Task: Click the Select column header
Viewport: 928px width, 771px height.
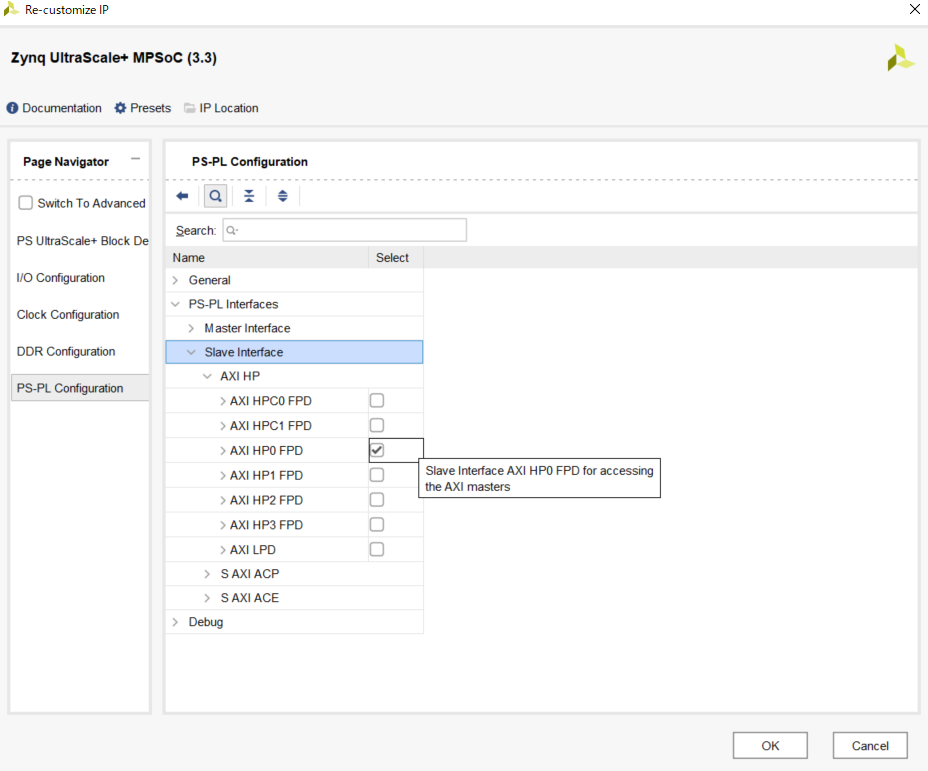Action: [395, 257]
